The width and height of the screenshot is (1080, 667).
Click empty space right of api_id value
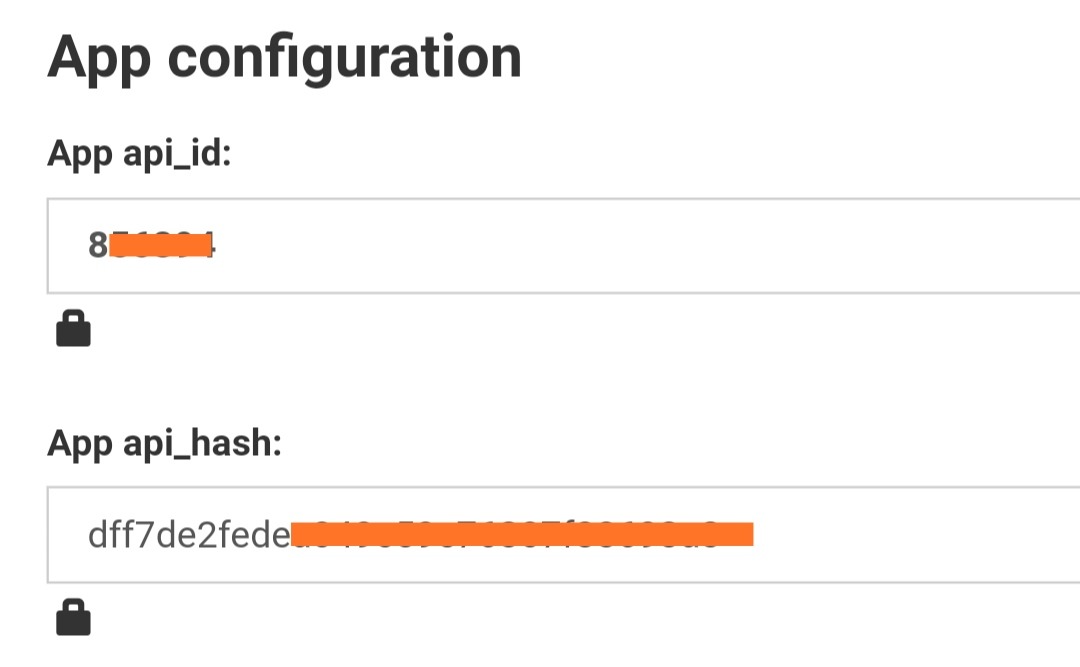point(650,245)
